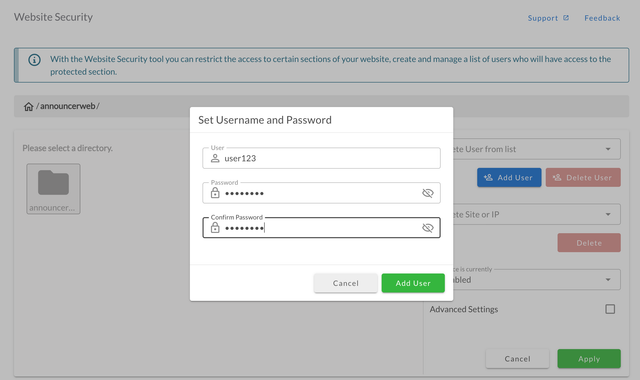Open the Feedback link

point(602,18)
